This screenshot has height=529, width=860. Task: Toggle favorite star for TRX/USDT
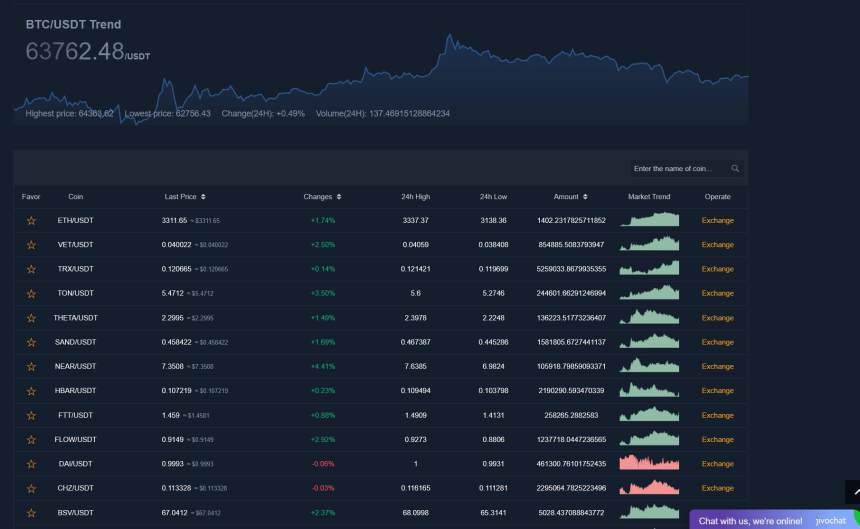point(31,269)
